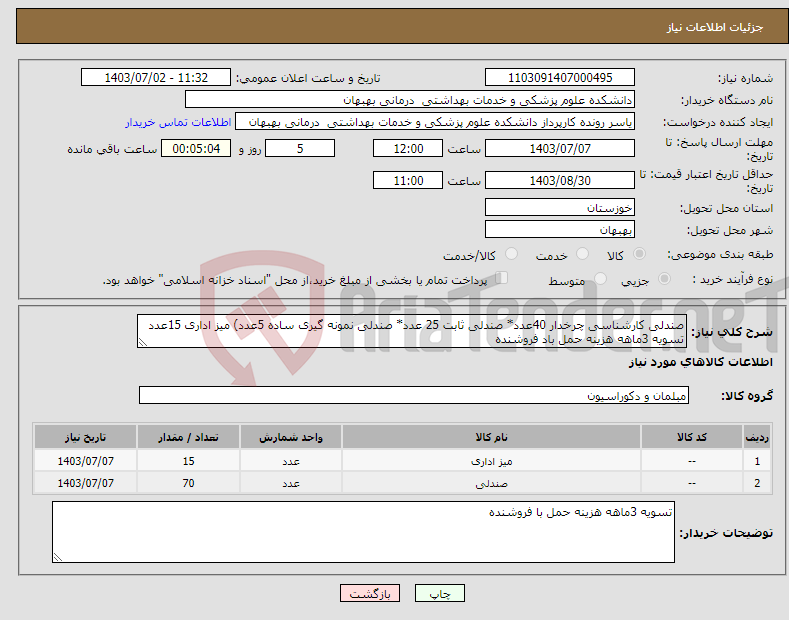The width and height of the screenshot is (789, 620).
Task: Click the اطلاعات کالاهای مورد نیاز heading
Action: pyautogui.click(x=700, y=362)
